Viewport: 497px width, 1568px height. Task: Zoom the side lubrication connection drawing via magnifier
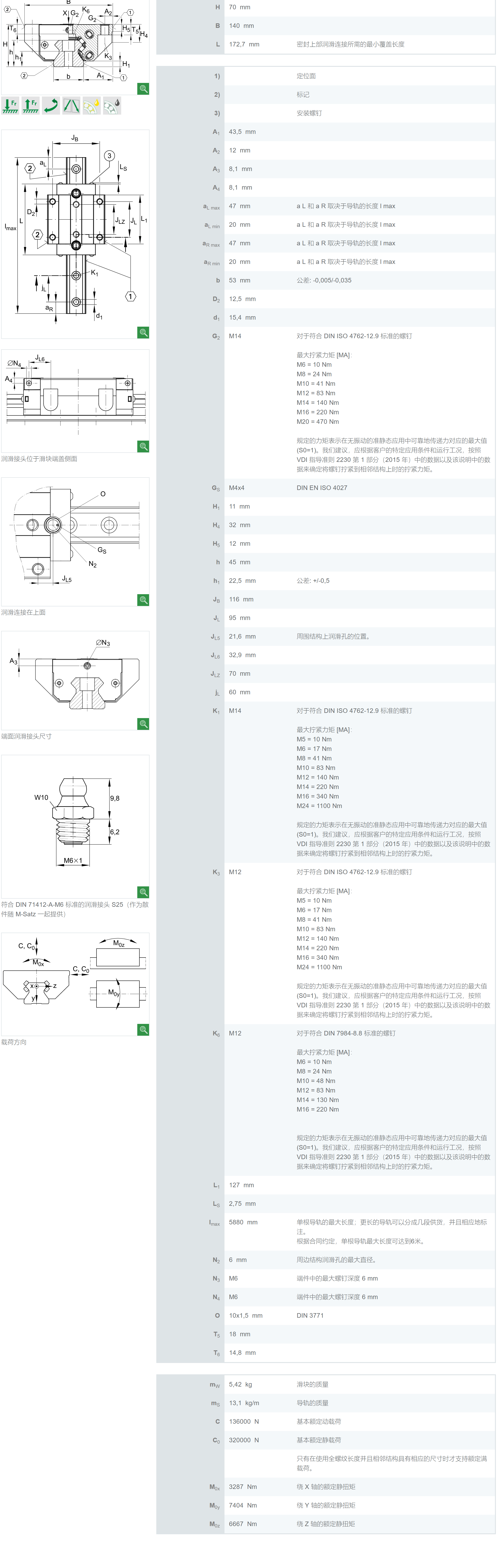click(x=143, y=446)
